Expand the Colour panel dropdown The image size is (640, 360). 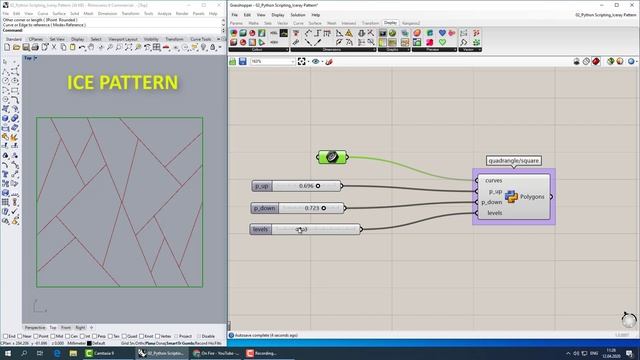[x=287, y=50]
